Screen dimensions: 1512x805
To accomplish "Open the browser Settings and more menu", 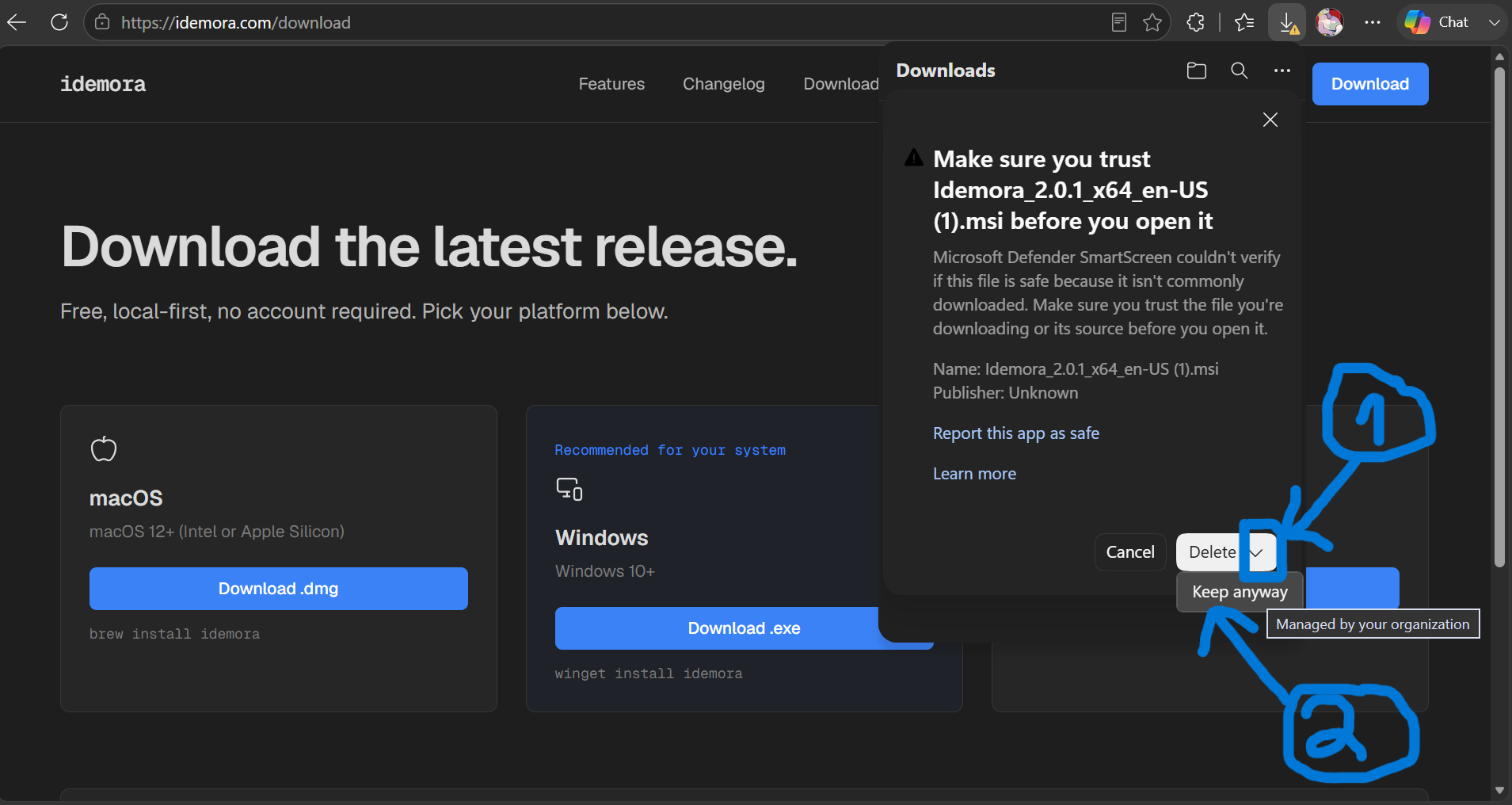I will 1373,22.
